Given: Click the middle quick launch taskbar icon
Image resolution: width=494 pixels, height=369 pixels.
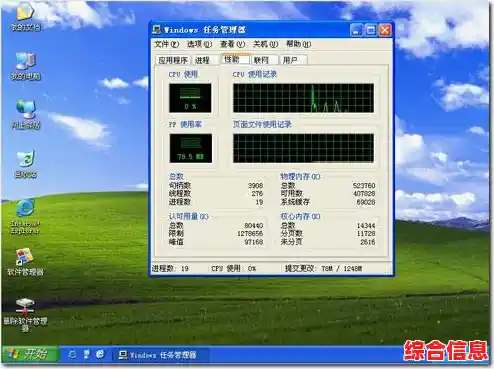Looking at the screenshot, I should 86,354.
